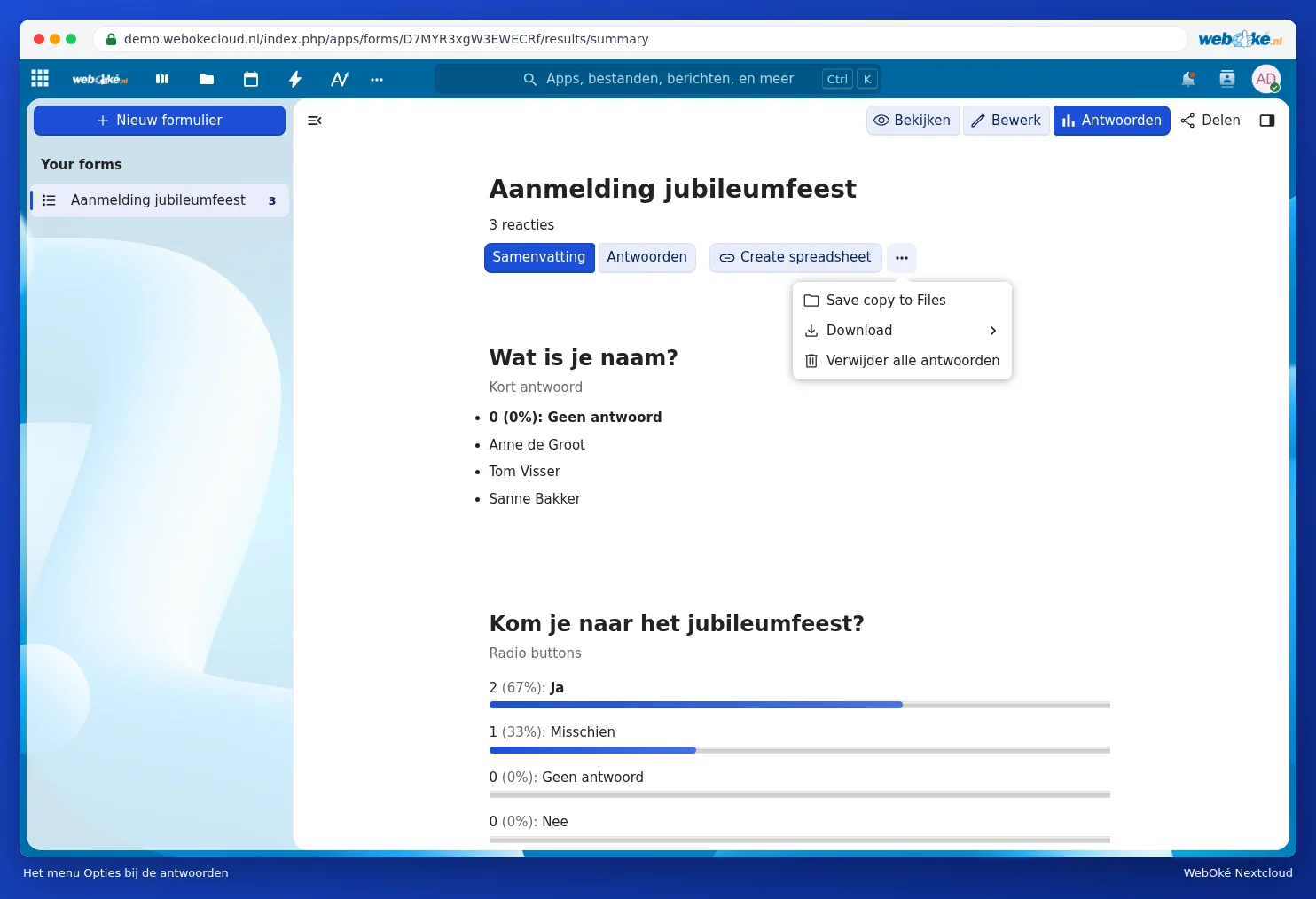
Task: Switch to the Antwoorden responses tab
Action: click(x=646, y=257)
